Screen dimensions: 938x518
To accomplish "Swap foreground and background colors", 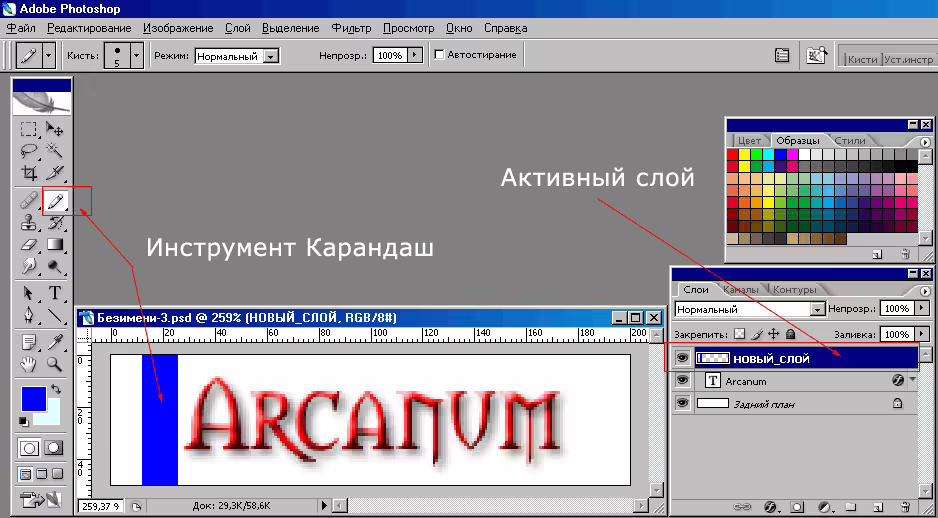I will 55,389.
